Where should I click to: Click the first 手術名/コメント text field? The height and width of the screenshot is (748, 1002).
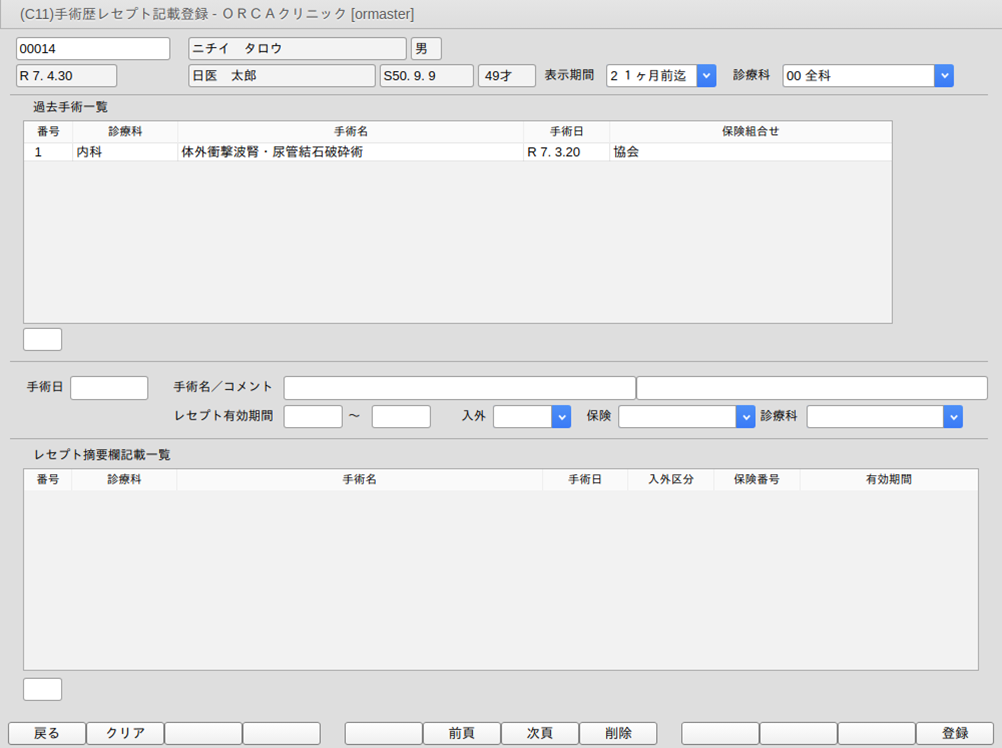[x=459, y=388]
